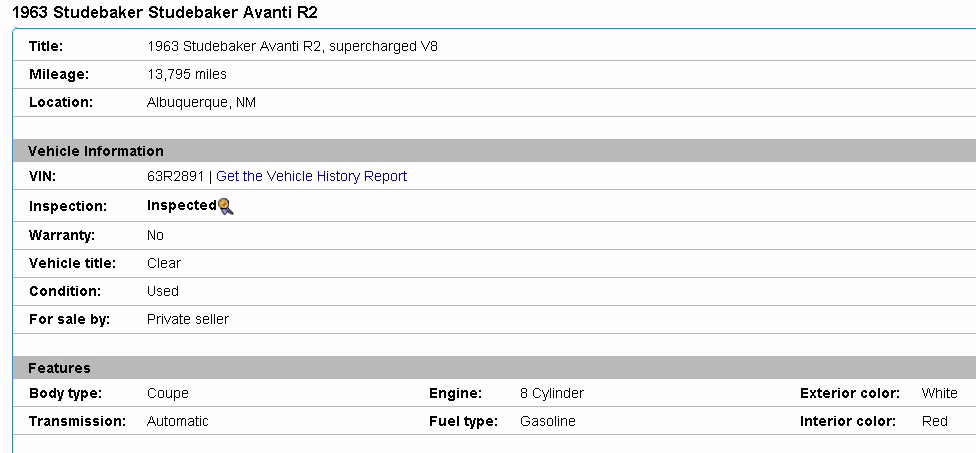Click the Condition value 'Used'

click(162, 291)
